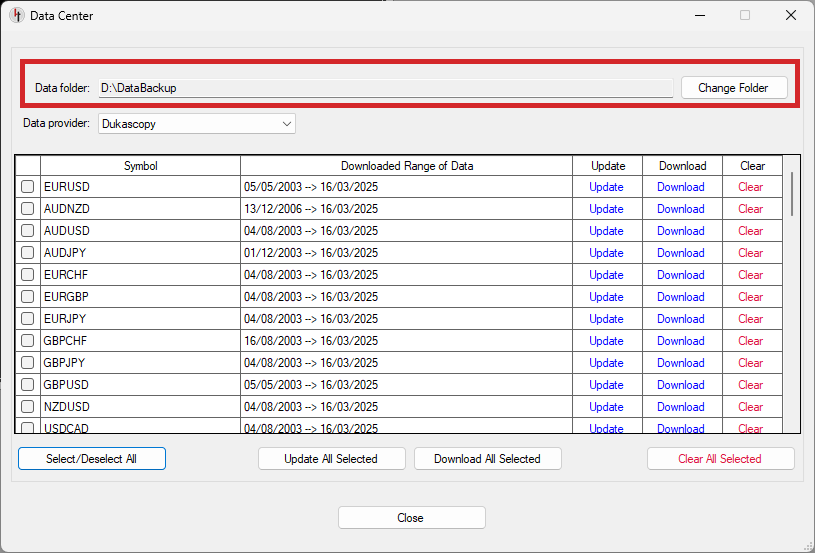Toggle the EURGBP checkbox
This screenshot has width=815, height=553.
coord(28,296)
